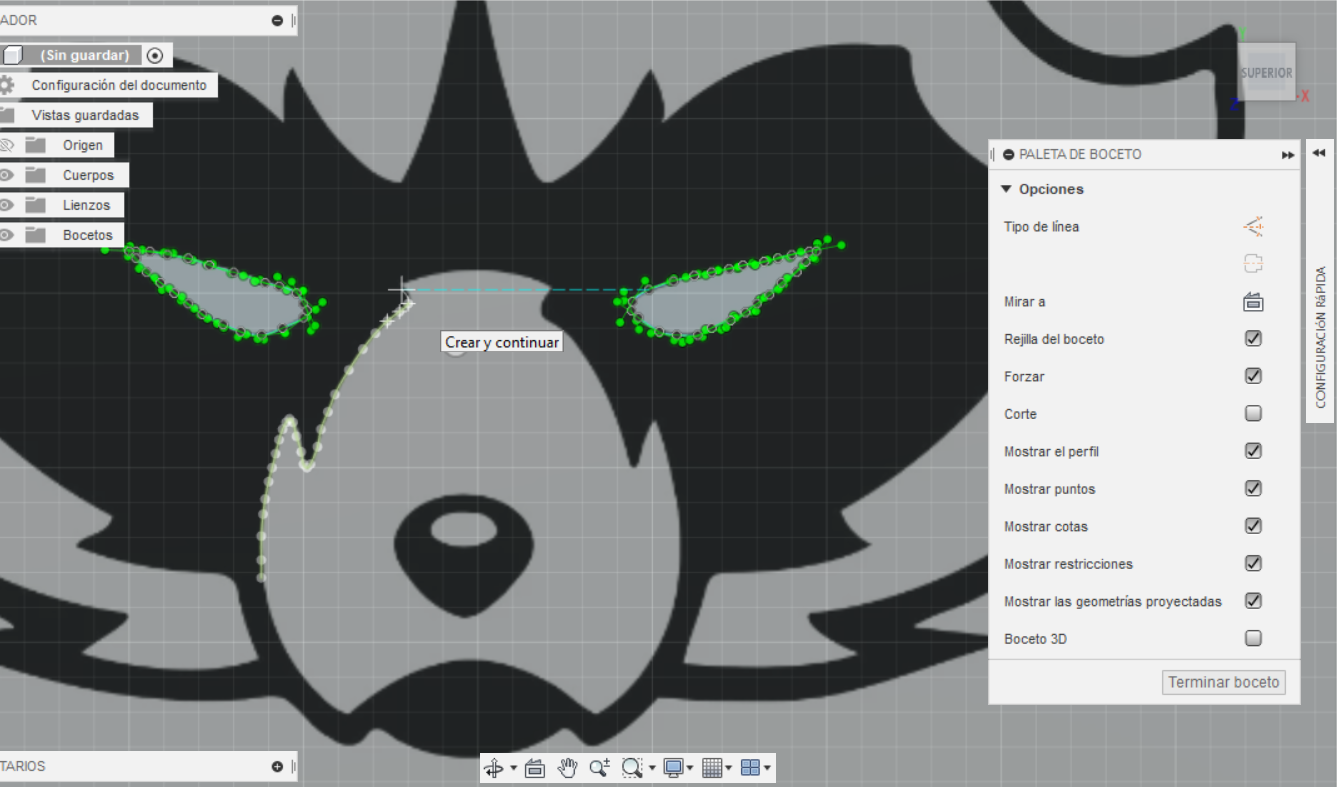Toggle the Rejilla del boceto checkbox
Viewport: 1337px width, 787px height.
tap(1253, 339)
